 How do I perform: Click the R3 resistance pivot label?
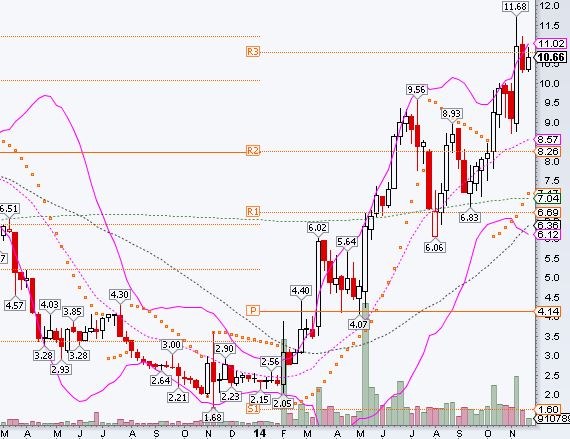point(253,52)
